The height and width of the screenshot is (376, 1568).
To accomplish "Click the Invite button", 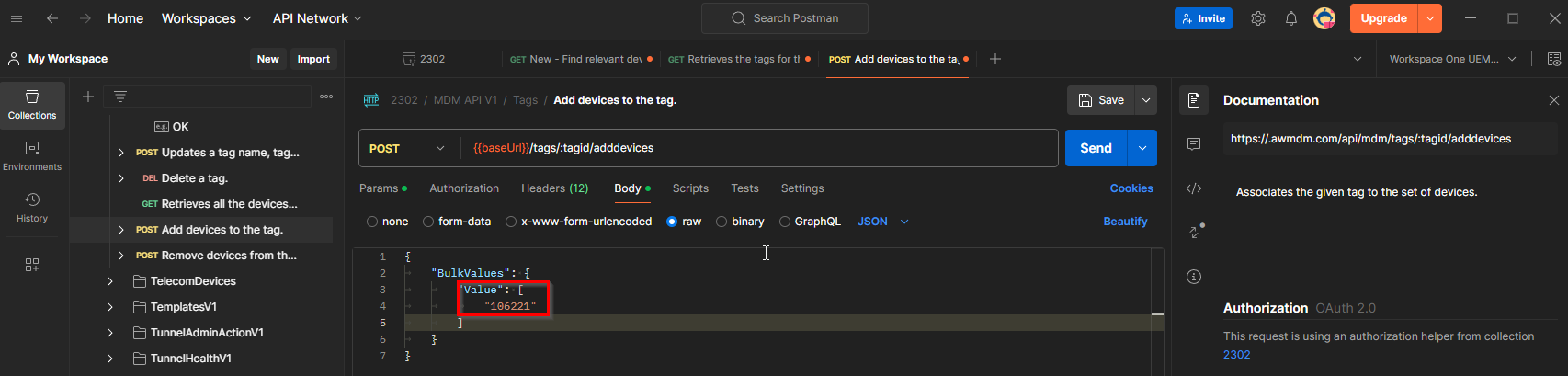I will [x=1203, y=18].
